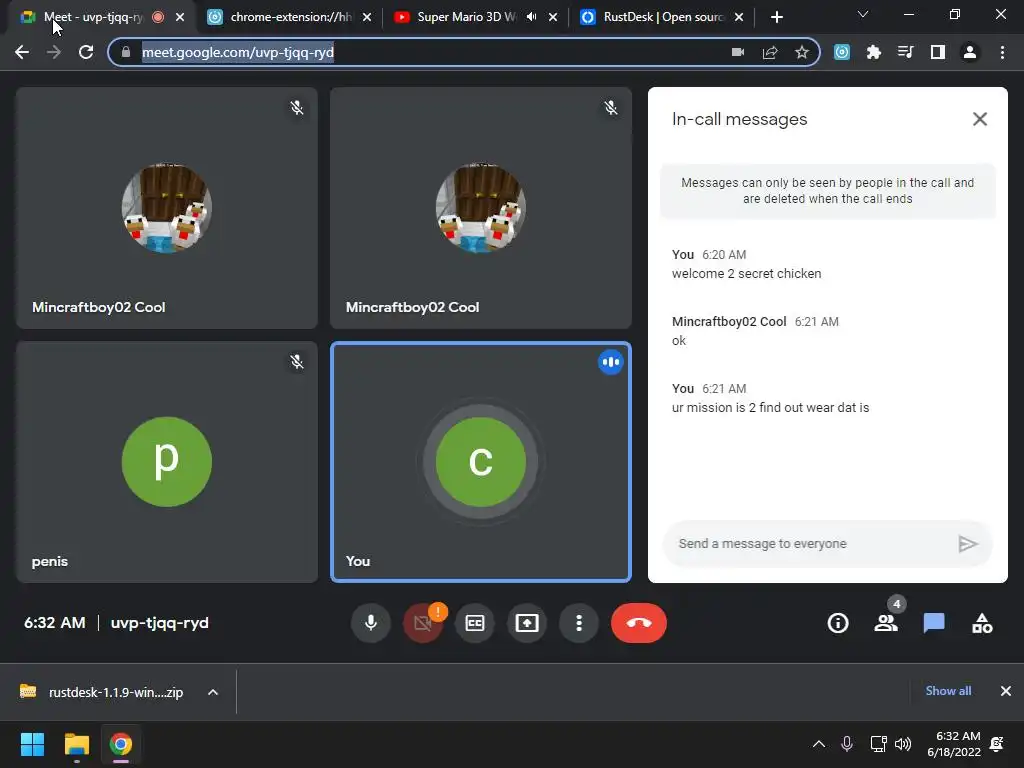Viewport: 1024px width, 768px height.
Task: Close the chrome-extension tab
Action: 367,17
